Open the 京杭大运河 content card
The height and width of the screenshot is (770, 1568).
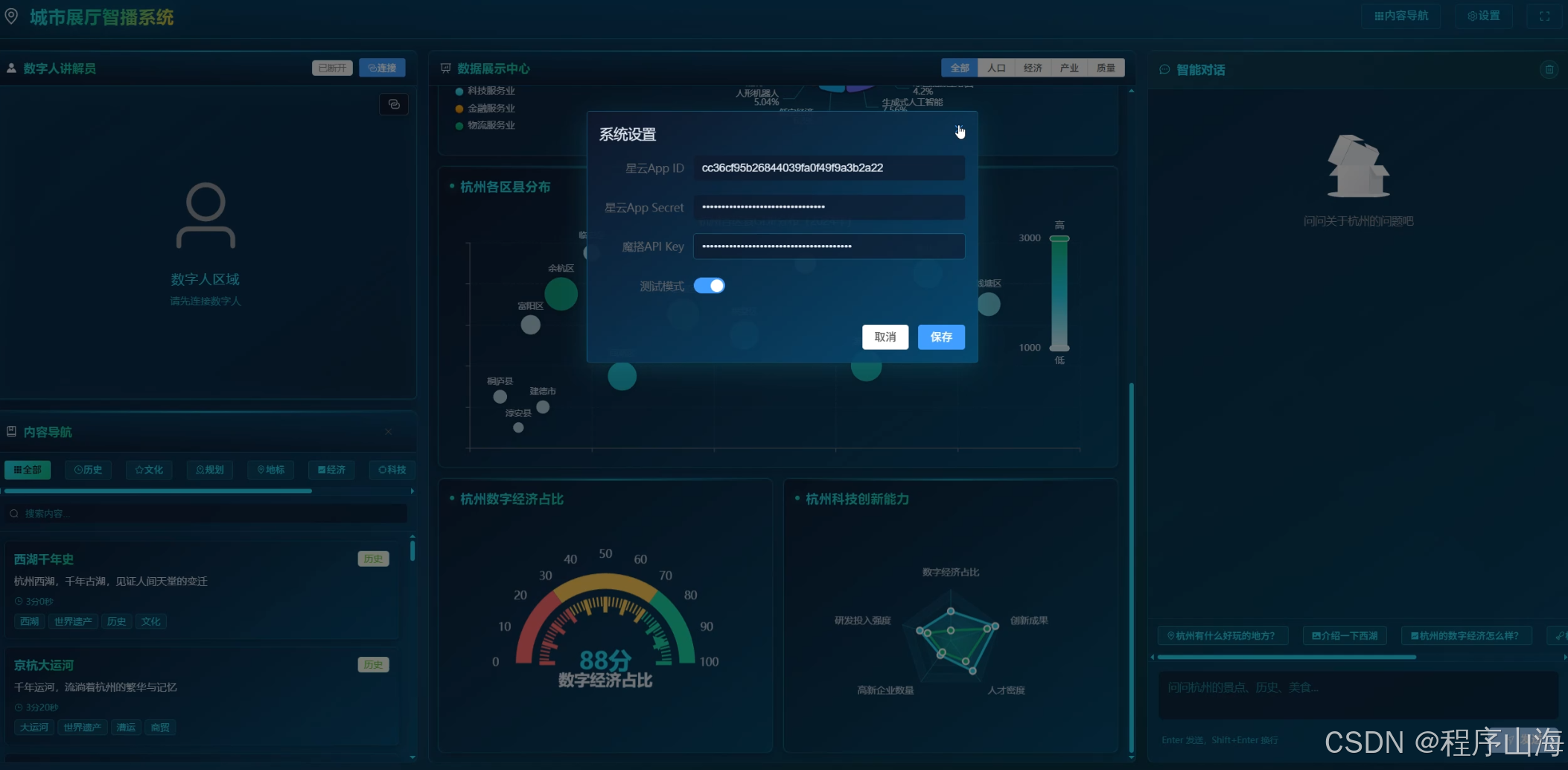[x=201, y=696]
